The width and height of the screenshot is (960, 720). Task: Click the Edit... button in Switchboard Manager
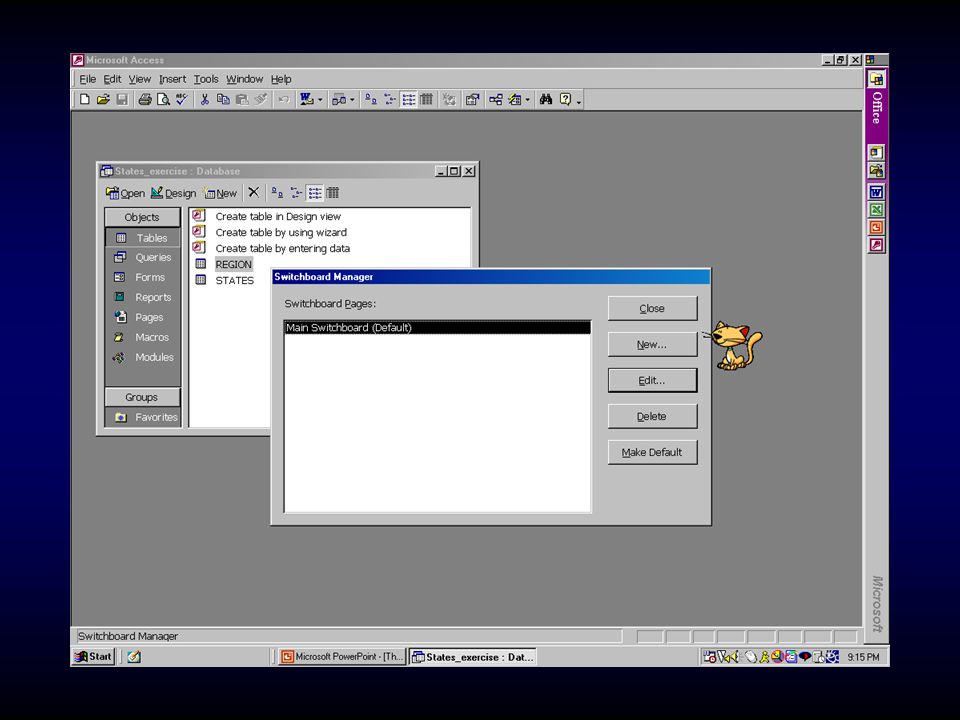point(652,380)
